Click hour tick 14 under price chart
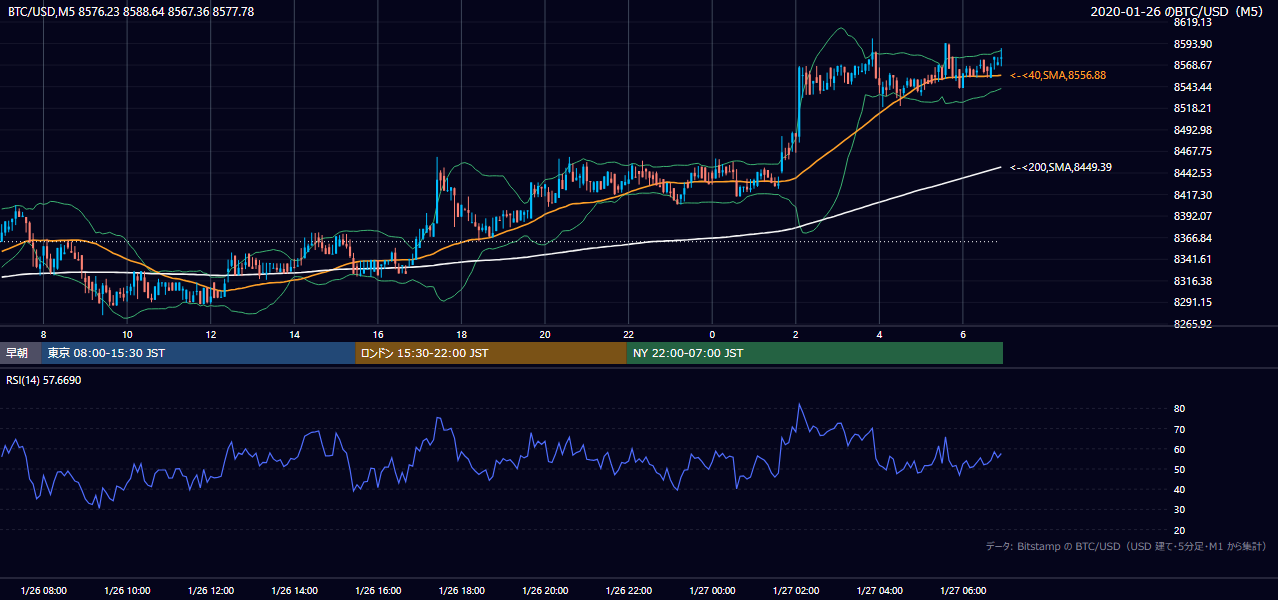This screenshot has height=600, width=1278. (294, 334)
